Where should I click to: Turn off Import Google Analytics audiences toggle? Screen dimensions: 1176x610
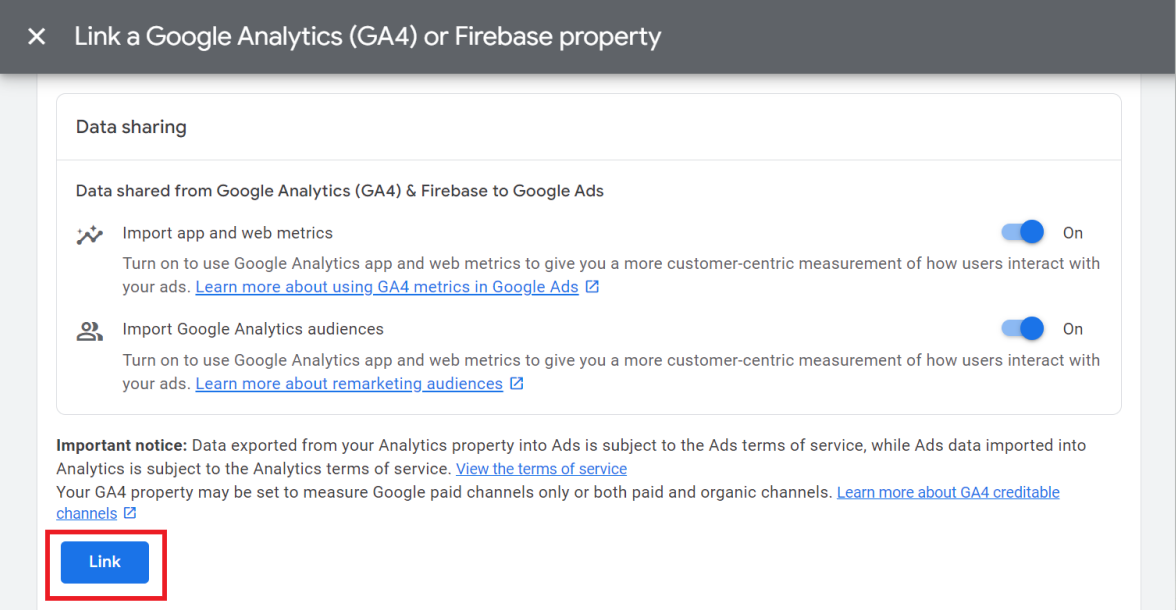click(x=1022, y=329)
